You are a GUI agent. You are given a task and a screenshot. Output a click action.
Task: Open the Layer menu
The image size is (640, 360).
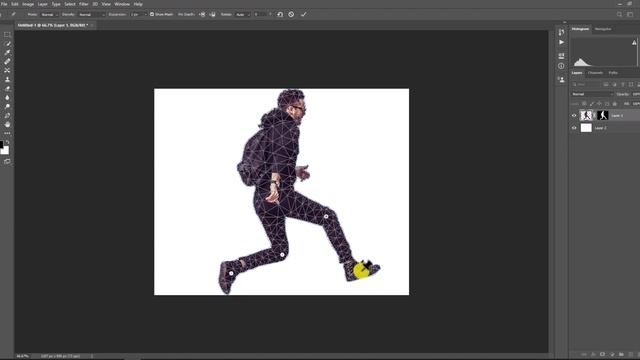43,4
